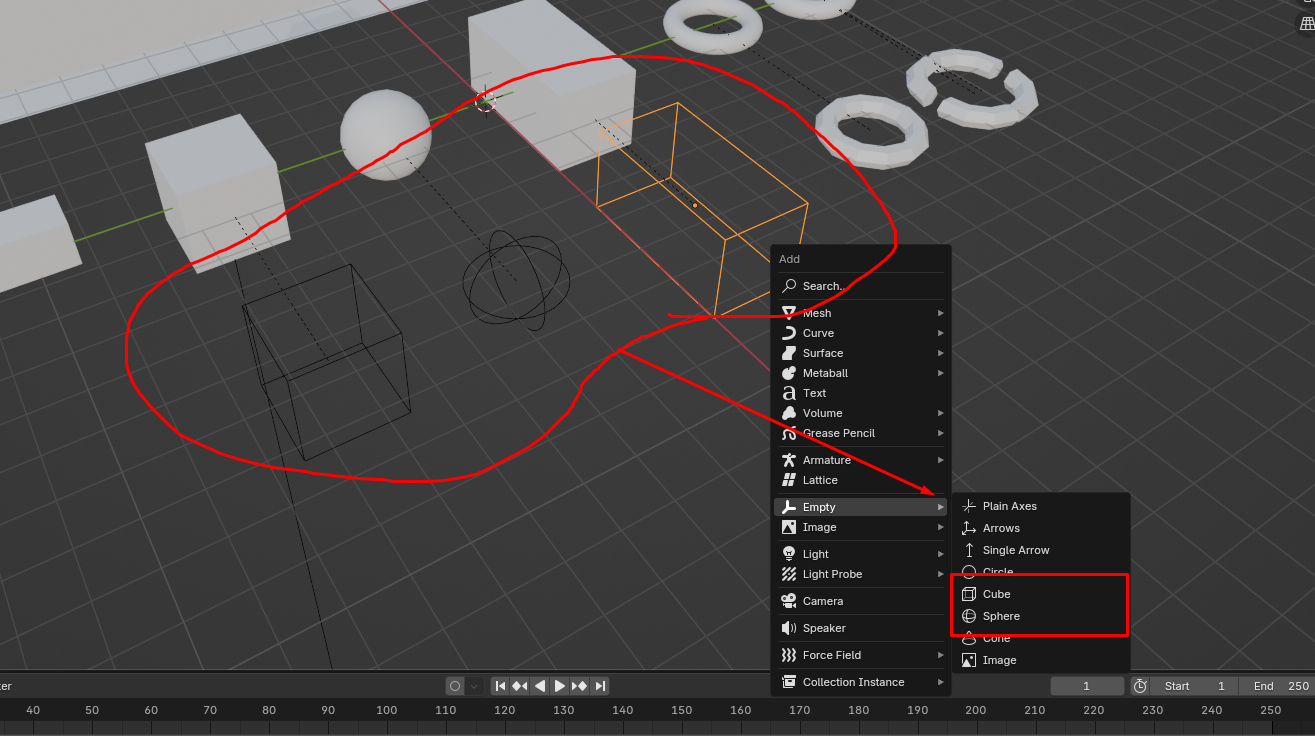
Task: Expand the Grease Pencil submenu
Action: [x=861, y=433]
